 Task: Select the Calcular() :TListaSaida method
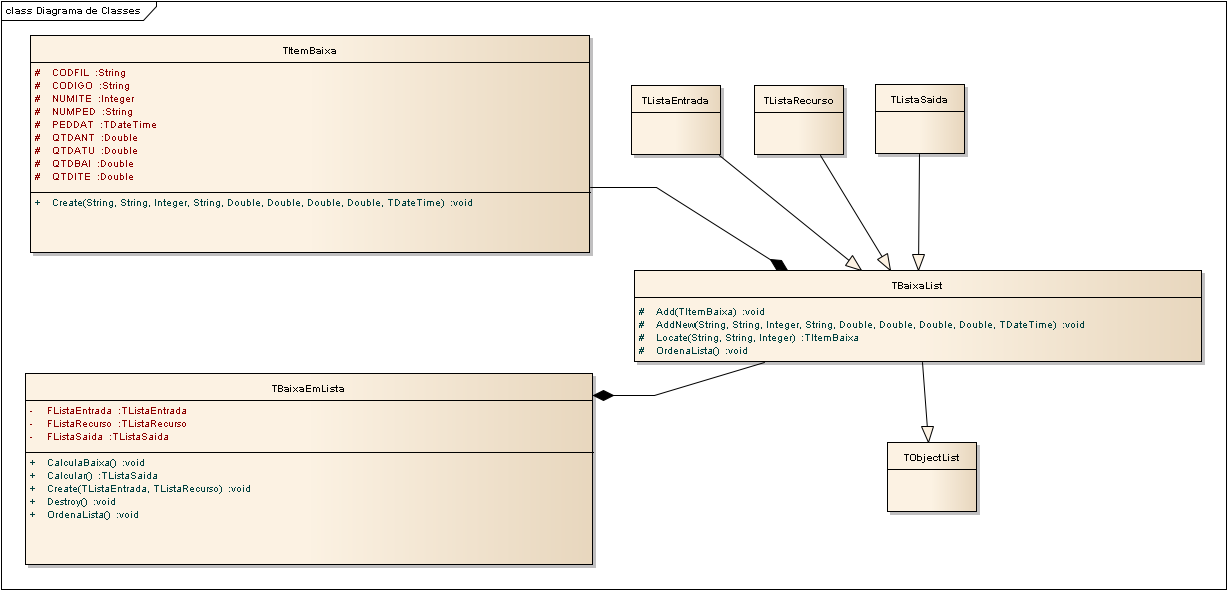coord(102,476)
